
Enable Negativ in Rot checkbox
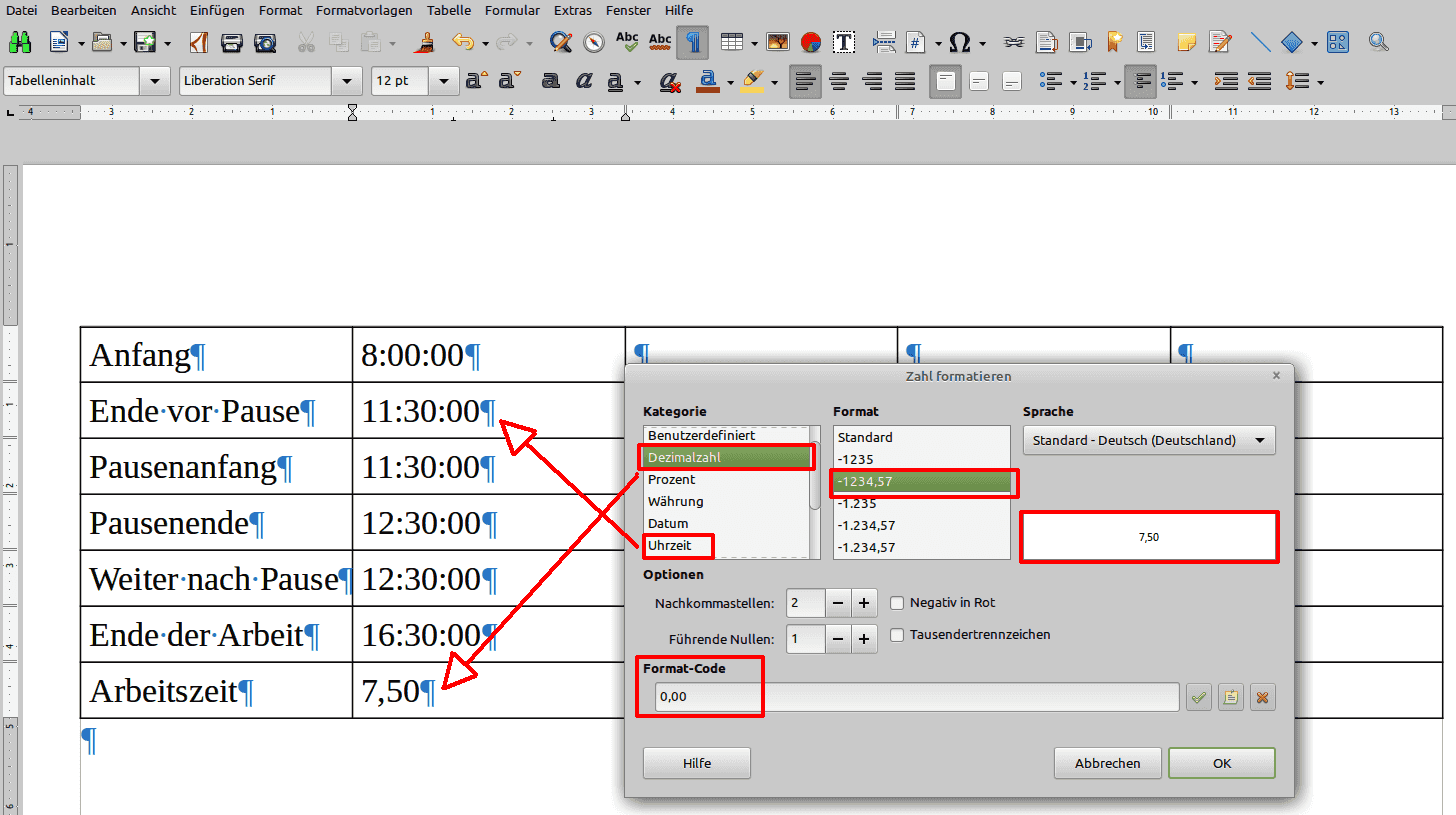point(897,603)
